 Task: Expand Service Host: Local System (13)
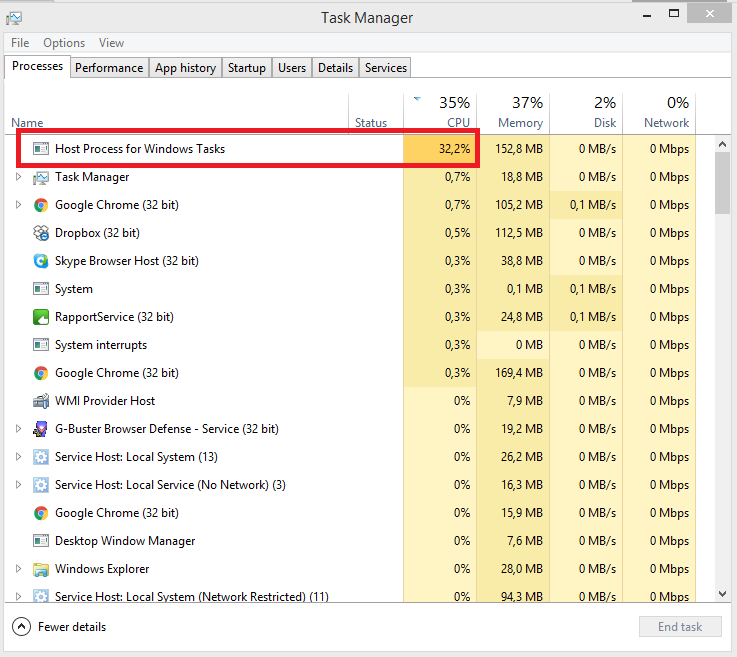click(18, 457)
